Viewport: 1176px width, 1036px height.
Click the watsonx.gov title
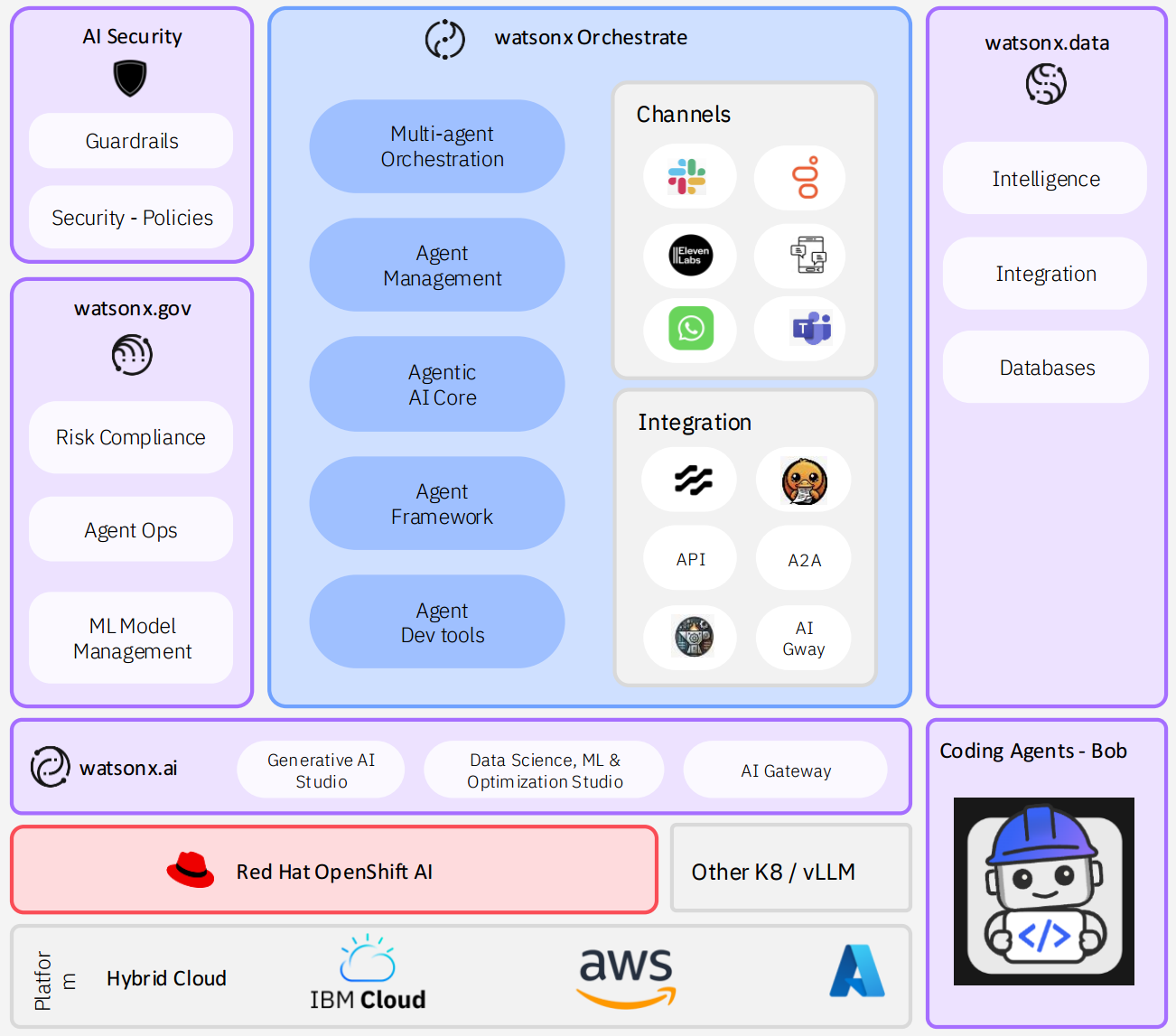point(133,308)
